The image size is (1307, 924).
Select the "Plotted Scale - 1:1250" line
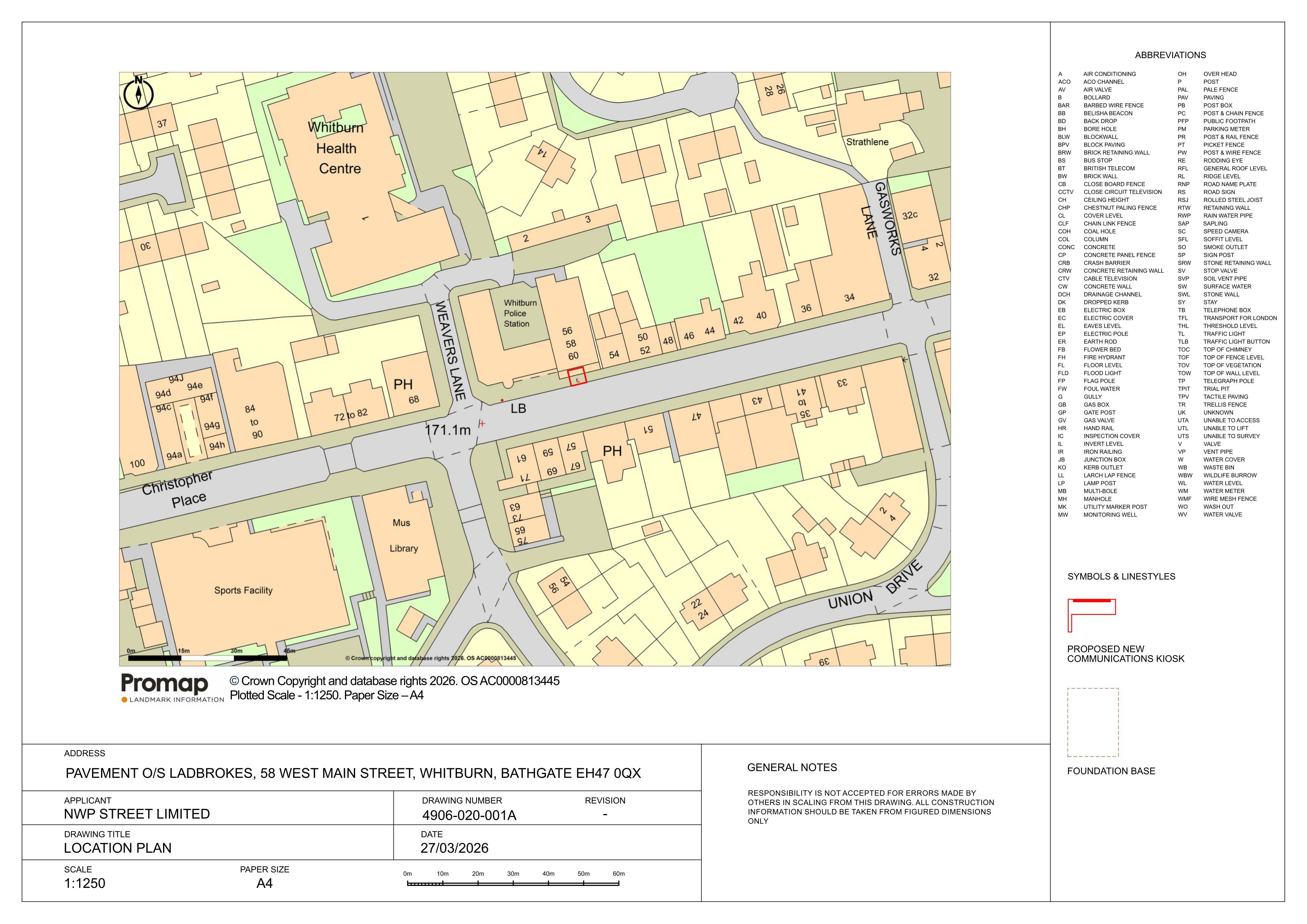pyautogui.click(x=327, y=695)
